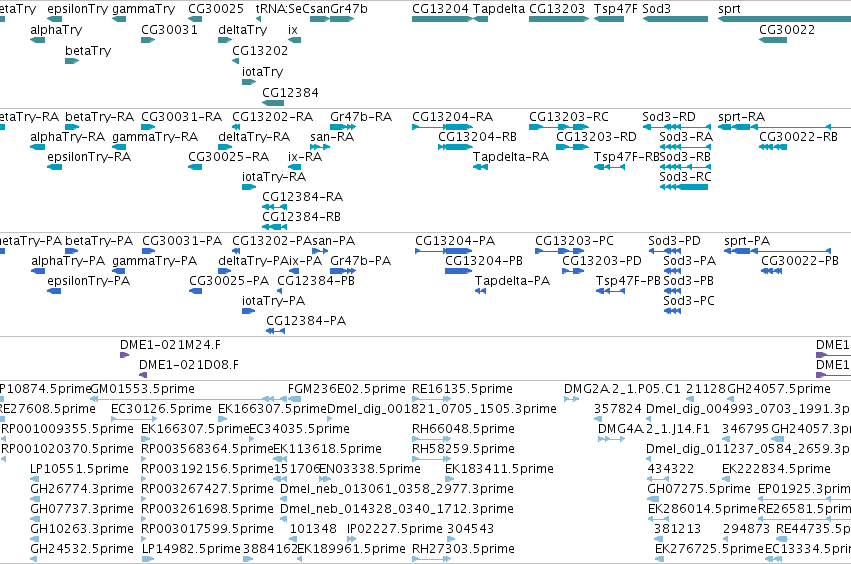Open the CG30022-PB protein label
The width and height of the screenshot is (851, 564).
[799, 261]
